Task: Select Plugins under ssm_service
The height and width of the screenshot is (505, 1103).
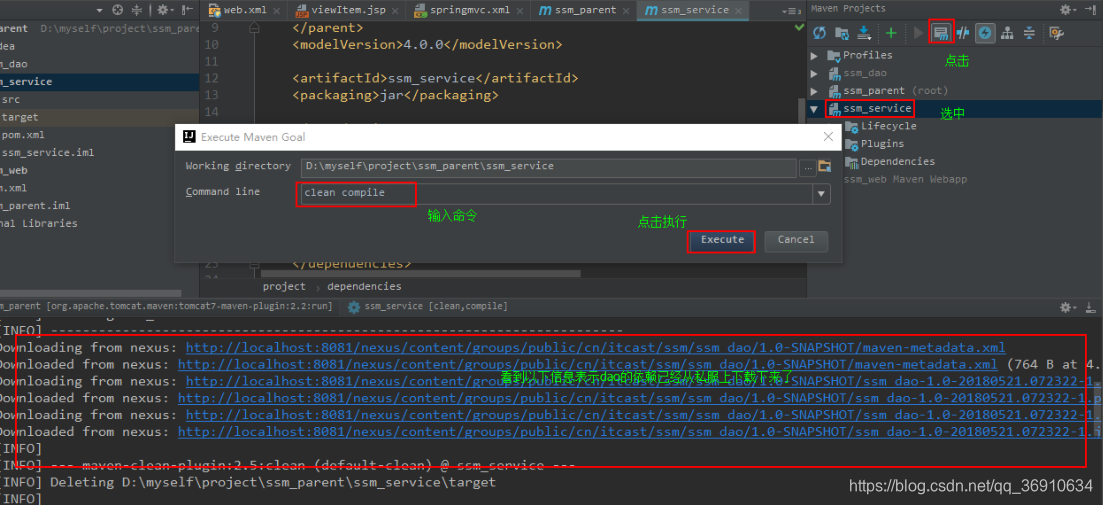Action: [882, 143]
